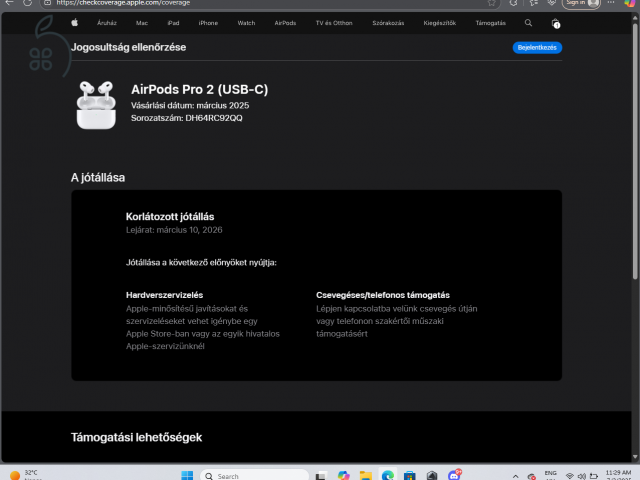Open the Wi-Fi network tray icon
This screenshot has height=480, width=640.
[570, 476]
